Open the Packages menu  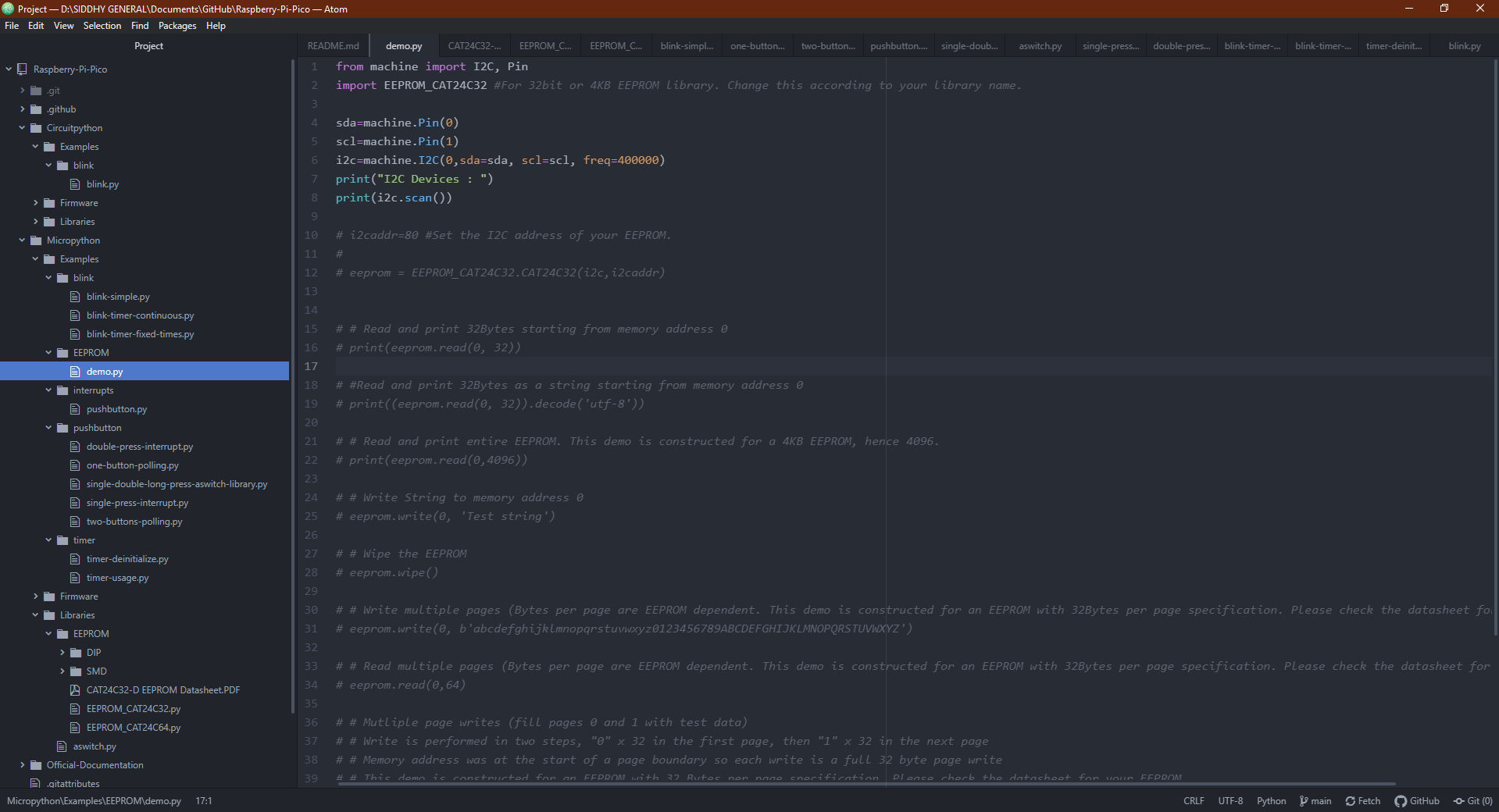(x=177, y=25)
